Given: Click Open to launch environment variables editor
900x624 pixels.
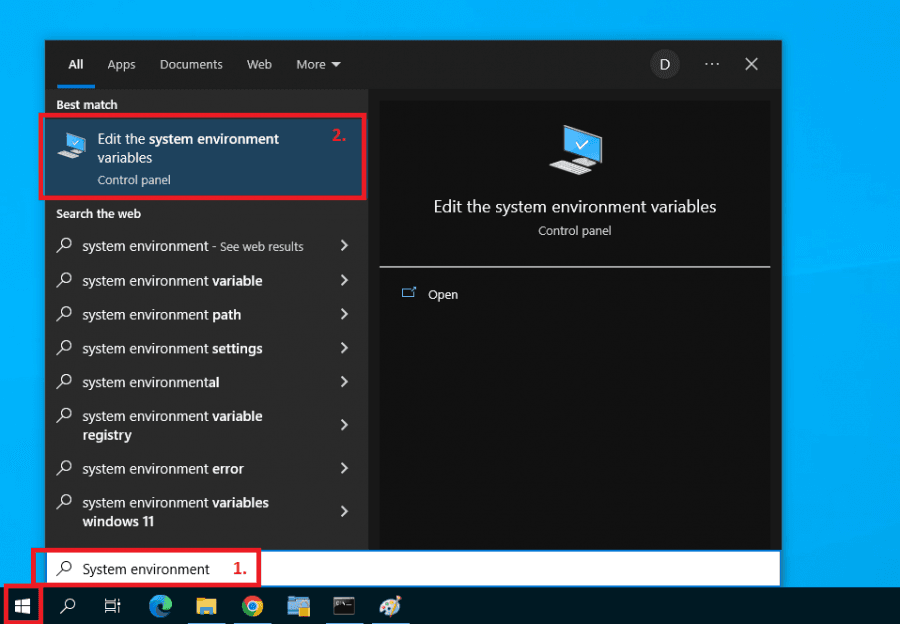Looking at the screenshot, I should 443,294.
